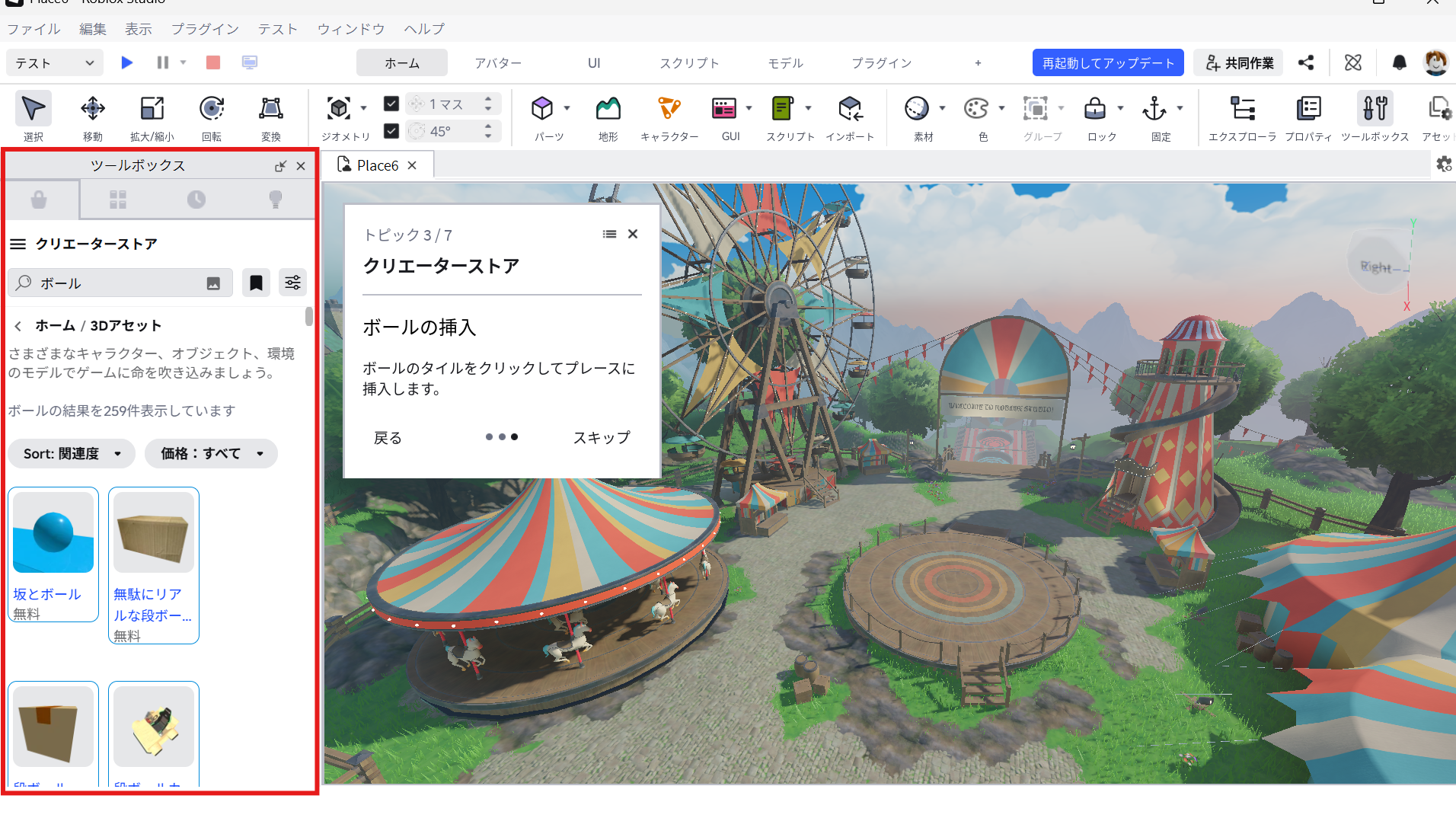Open the user avatar profile
The height and width of the screenshot is (818, 1456).
[x=1435, y=62]
